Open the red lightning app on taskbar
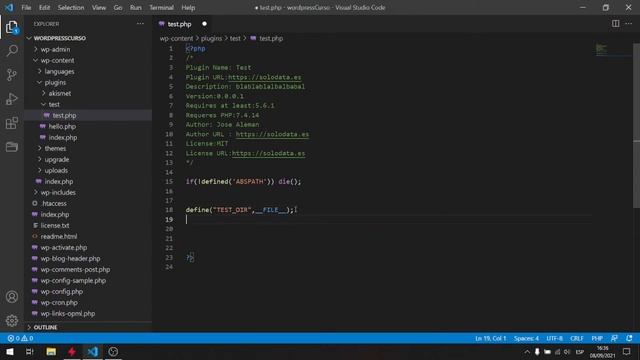The width and height of the screenshot is (640, 360). [x=72, y=351]
